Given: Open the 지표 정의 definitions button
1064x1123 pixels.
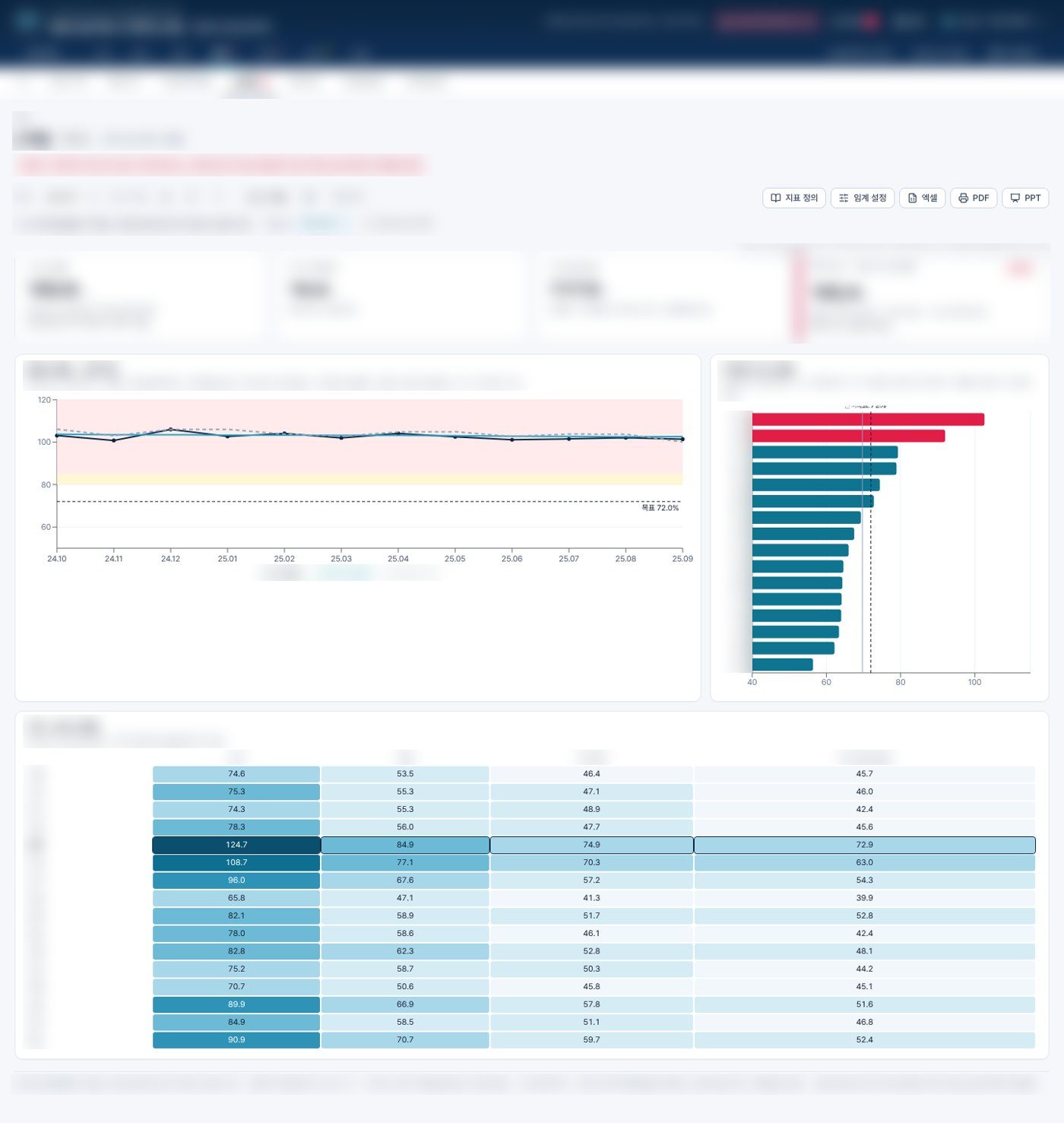Looking at the screenshot, I should [x=793, y=198].
